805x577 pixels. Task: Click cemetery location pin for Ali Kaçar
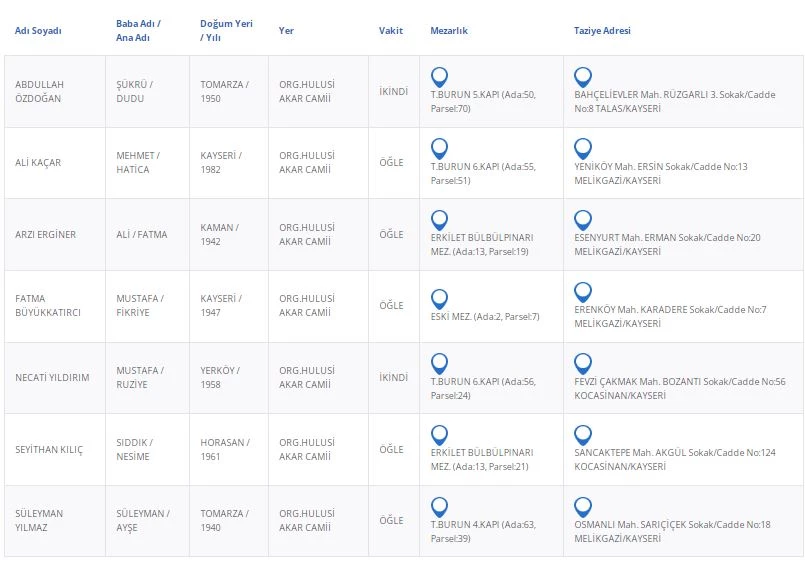pos(439,149)
